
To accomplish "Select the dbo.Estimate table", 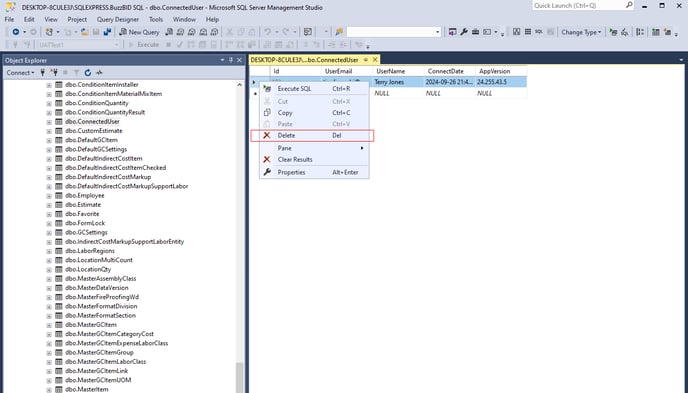I will click(83, 205).
